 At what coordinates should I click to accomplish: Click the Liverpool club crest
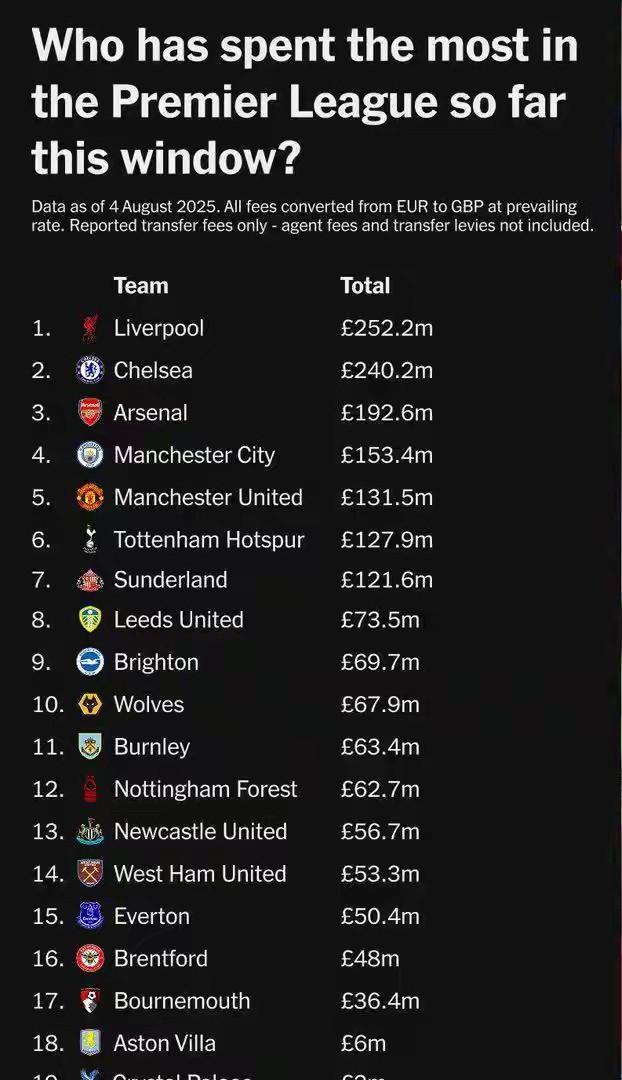[x=90, y=329]
